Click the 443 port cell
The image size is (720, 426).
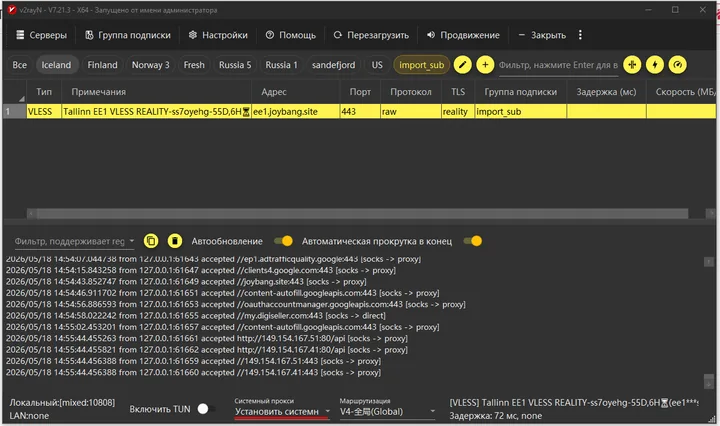360,112
